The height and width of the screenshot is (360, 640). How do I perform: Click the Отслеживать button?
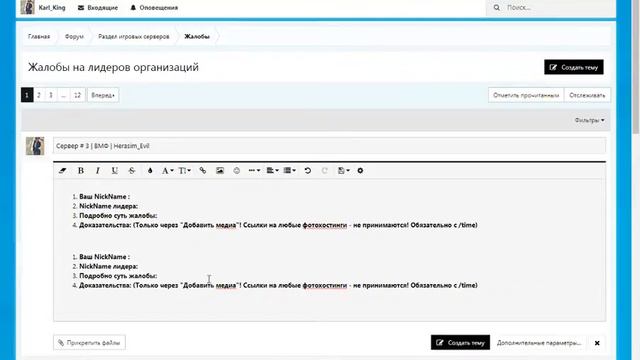(587, 95)
